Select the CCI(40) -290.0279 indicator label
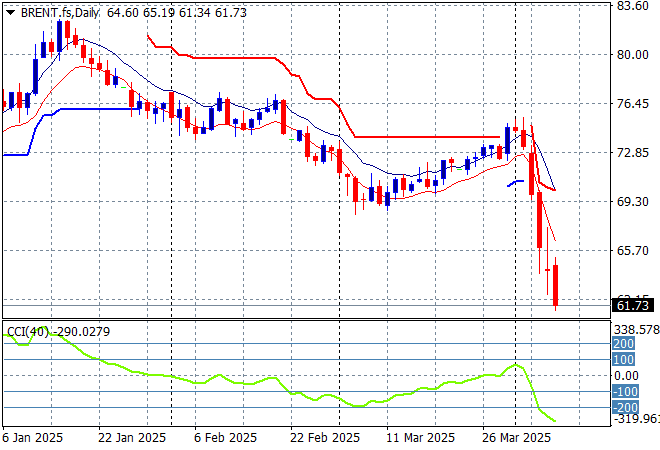The width and height of the screenshot is (660, 450). point(59,332)
